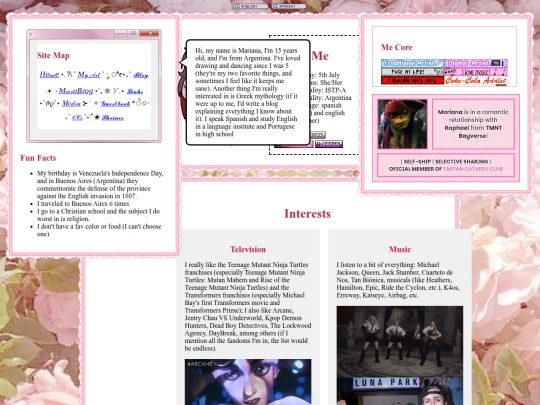Open the Links page from Site Map
Viewport: 540px width, 405px height.
pos(135,91)
